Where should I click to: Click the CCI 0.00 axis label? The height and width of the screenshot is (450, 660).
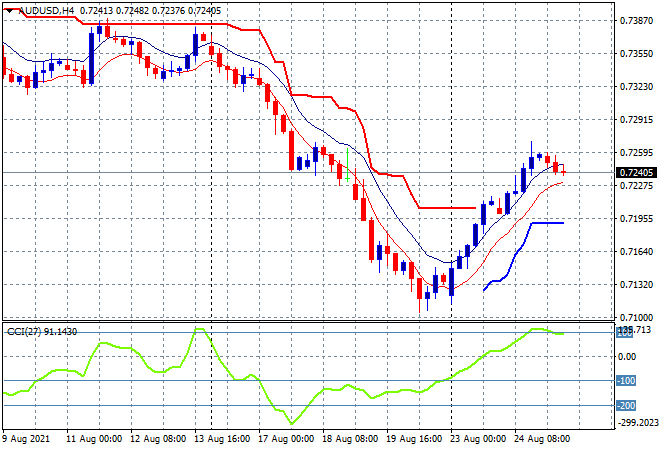click(627, 357)
